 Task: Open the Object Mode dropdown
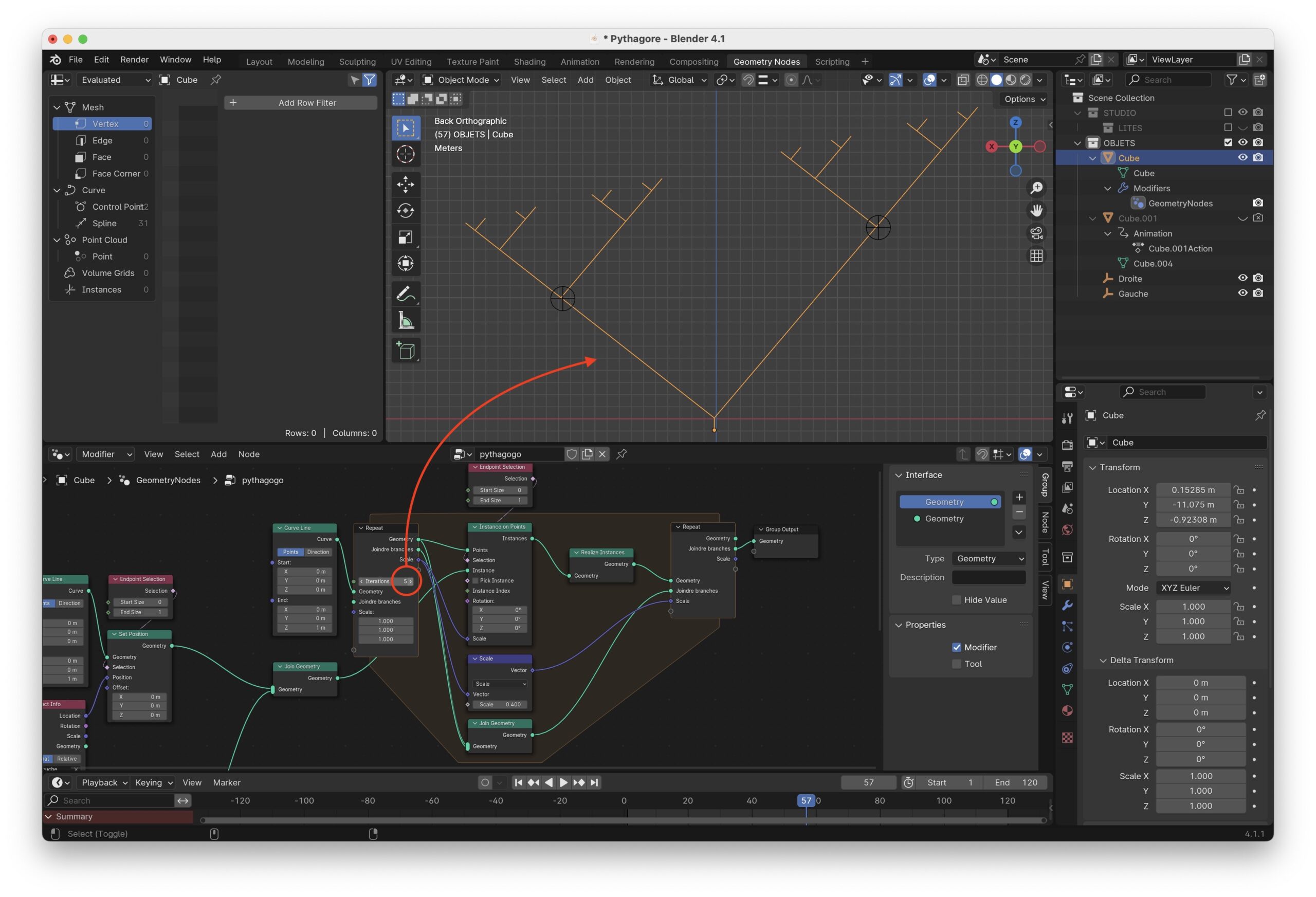click(461, 80)
